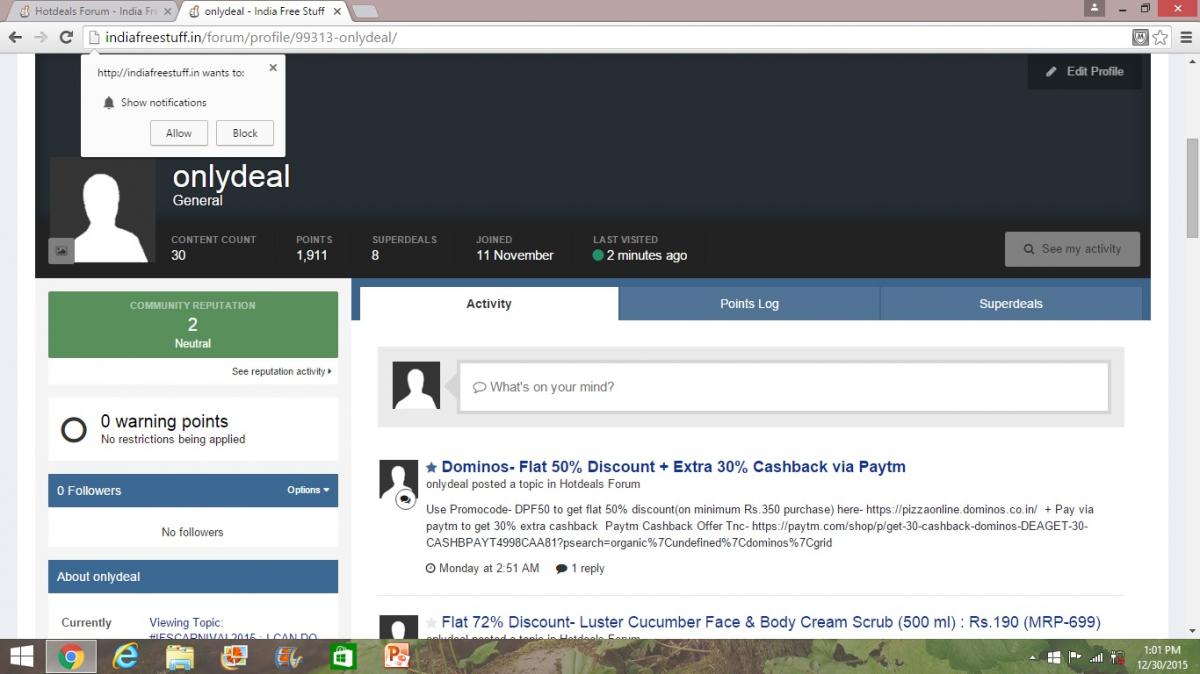This screenshot has height=674, width=1200.
Task: Open the Followers Options dropdown
Action: pyautogui.click(x=308, y=490)
